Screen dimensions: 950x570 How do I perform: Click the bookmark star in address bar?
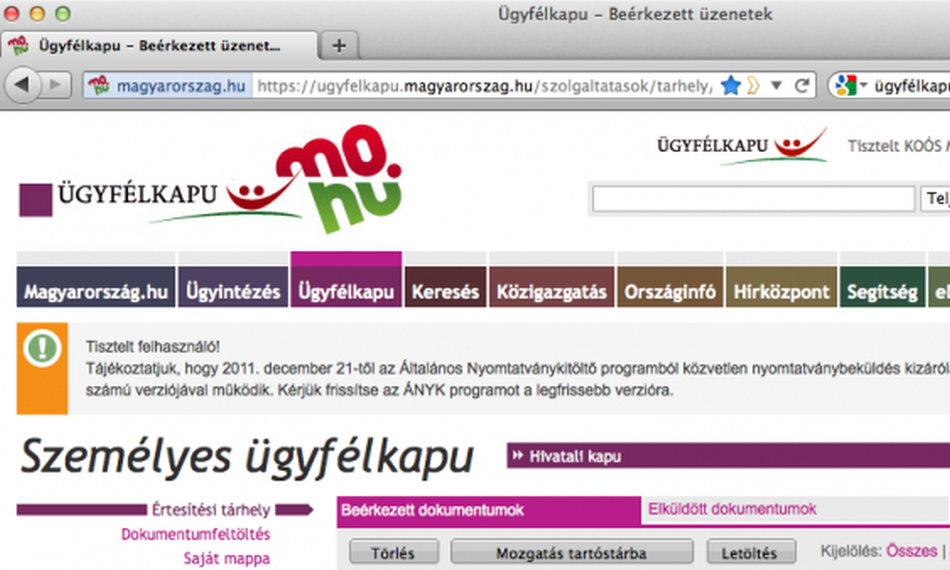[x=730, y=86]
